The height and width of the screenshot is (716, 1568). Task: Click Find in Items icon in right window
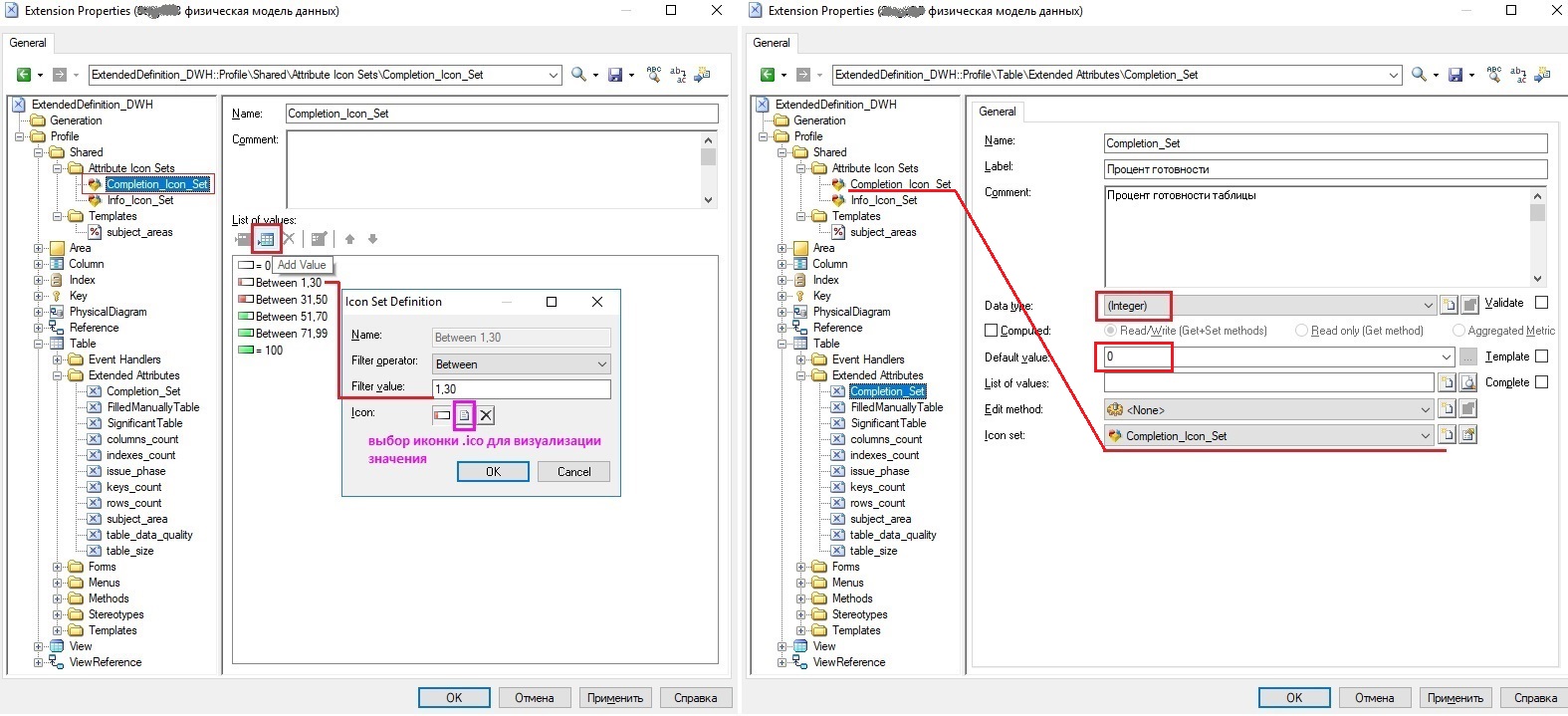(x=1493, y=75)
